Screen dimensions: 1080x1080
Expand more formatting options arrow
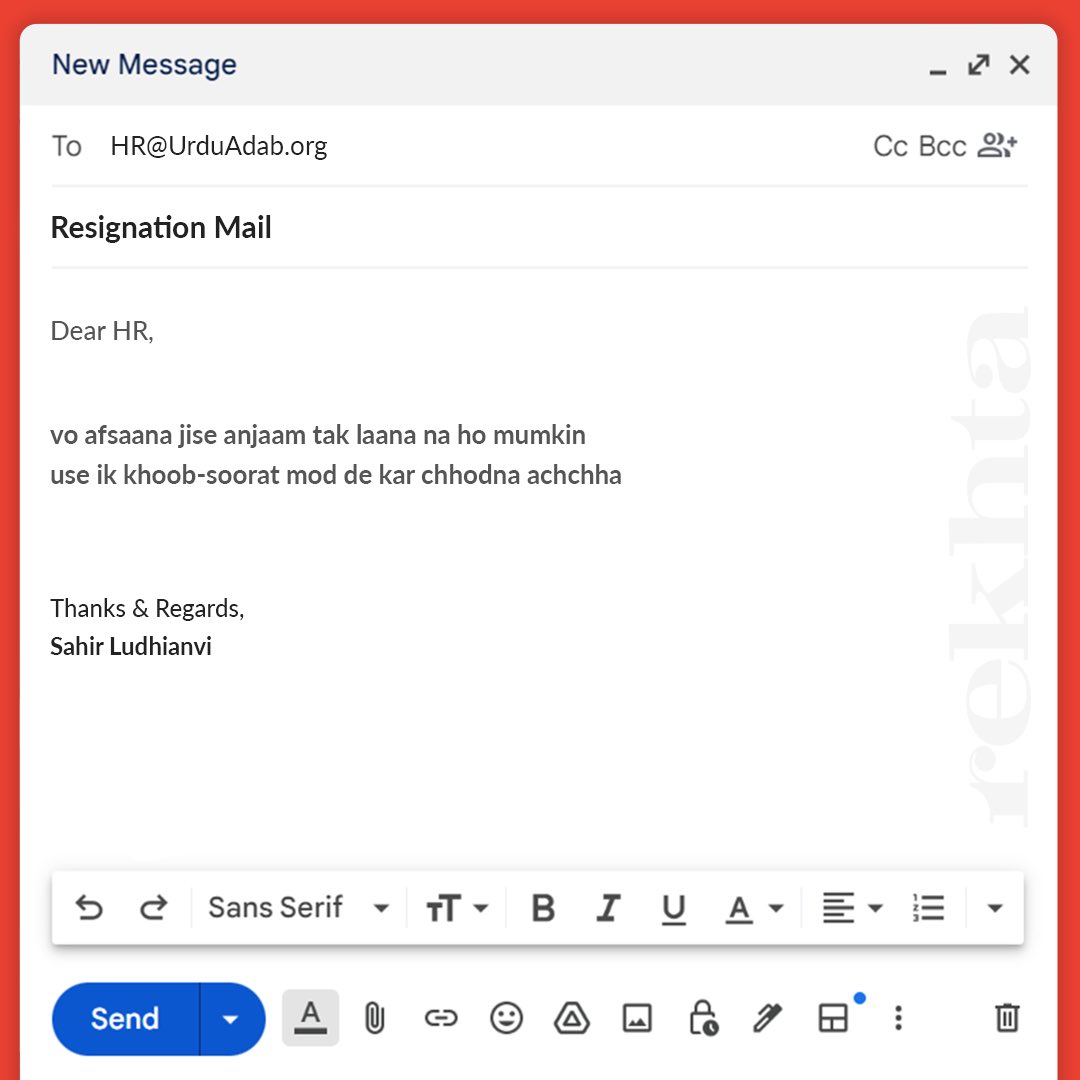point(995,908)
